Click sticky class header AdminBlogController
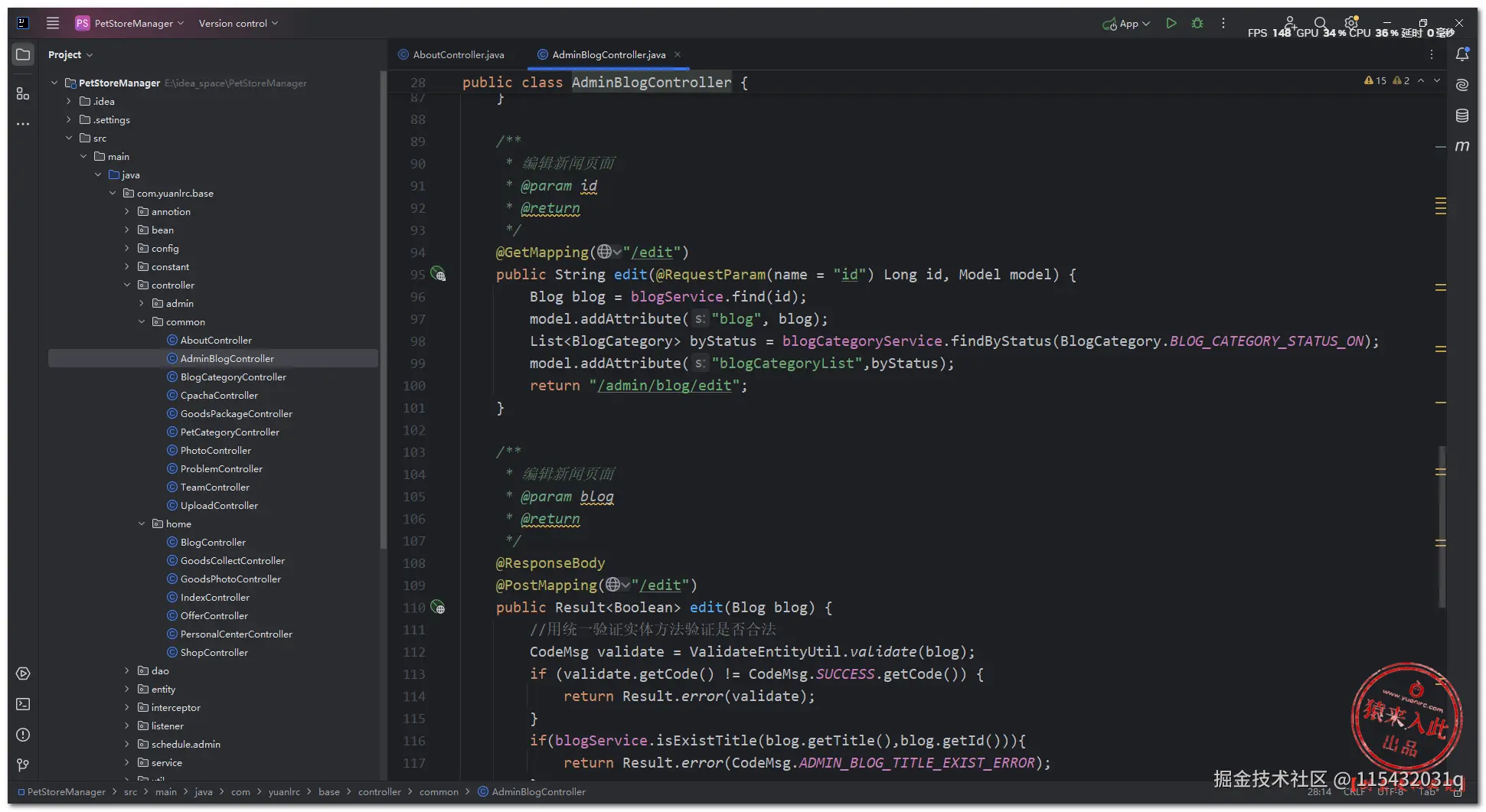1486x812 pixels. click(x=652, y=82)
